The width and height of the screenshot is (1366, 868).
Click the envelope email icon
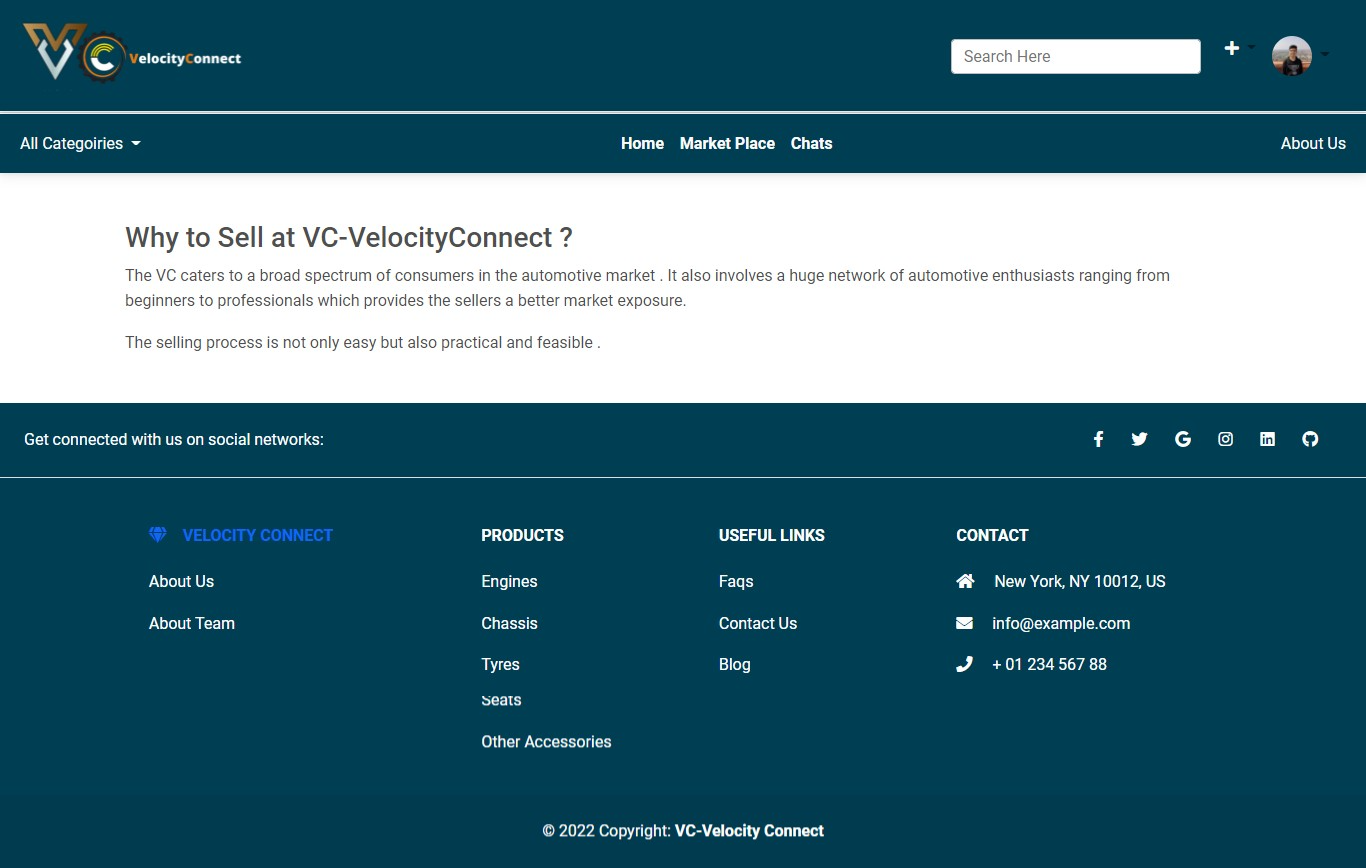964,623
